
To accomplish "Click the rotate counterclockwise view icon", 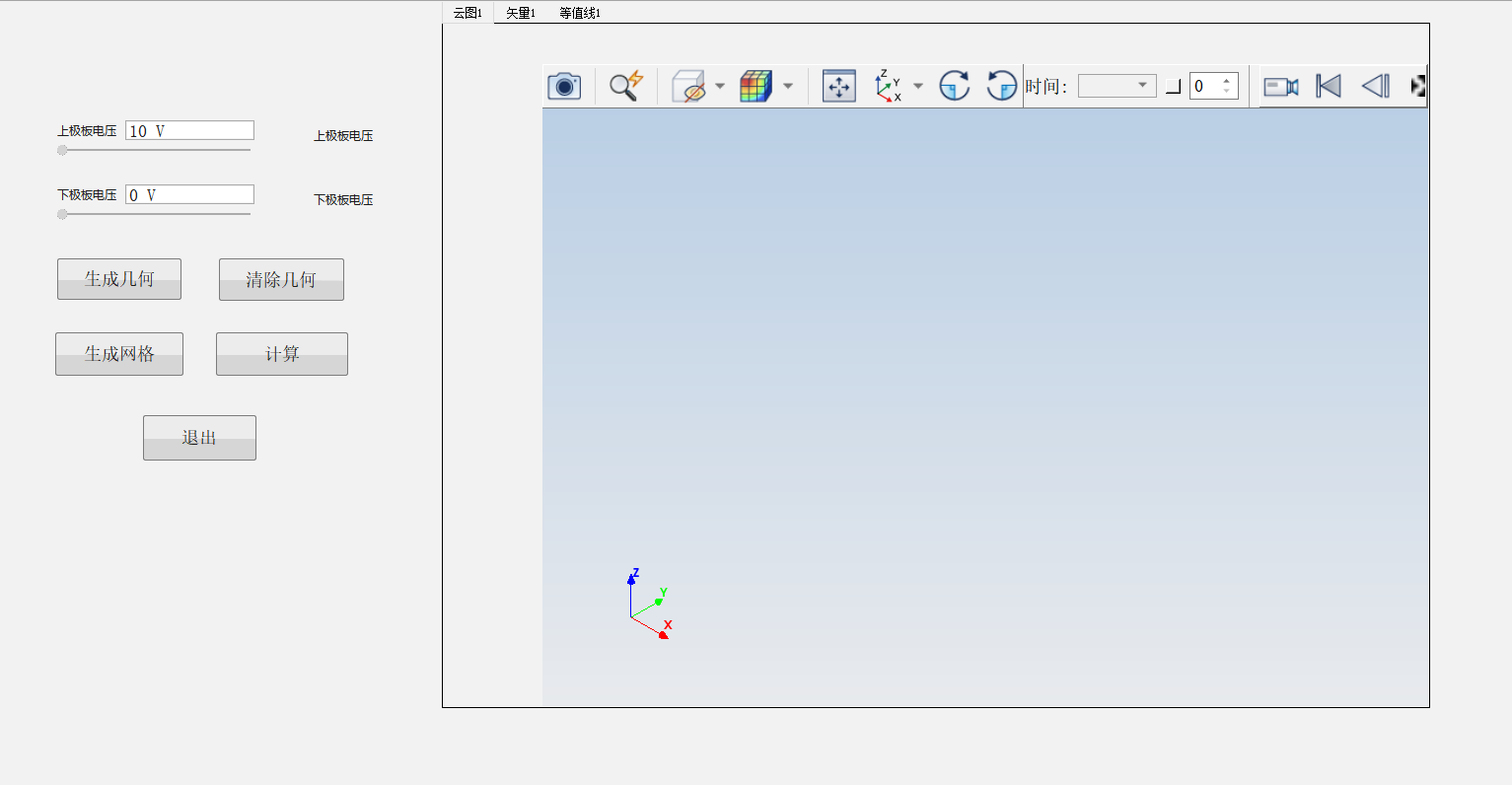I will tap(1002, 86).
